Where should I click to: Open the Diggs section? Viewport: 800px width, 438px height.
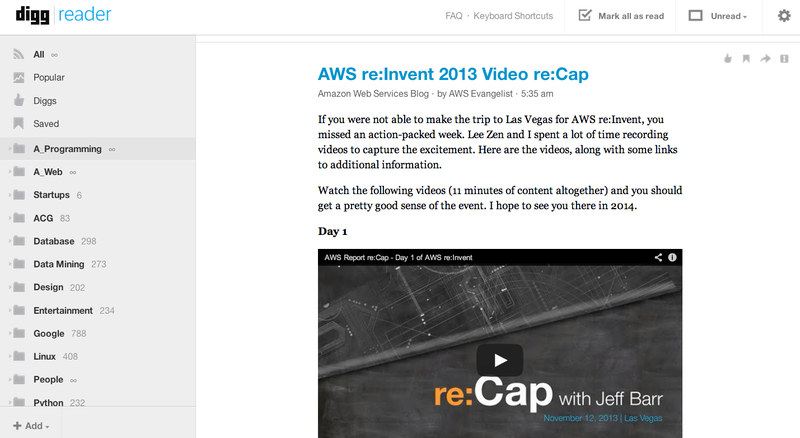pos(45,101)
